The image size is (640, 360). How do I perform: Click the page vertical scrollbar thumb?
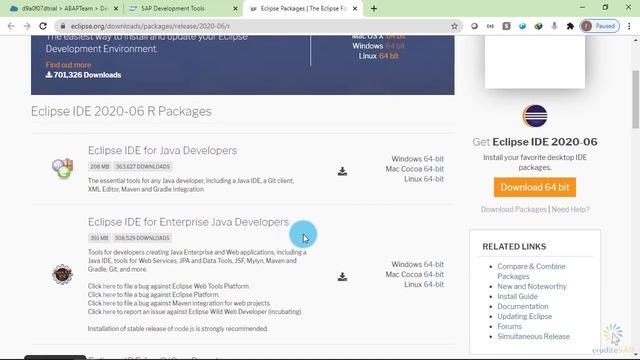[636, 99]
